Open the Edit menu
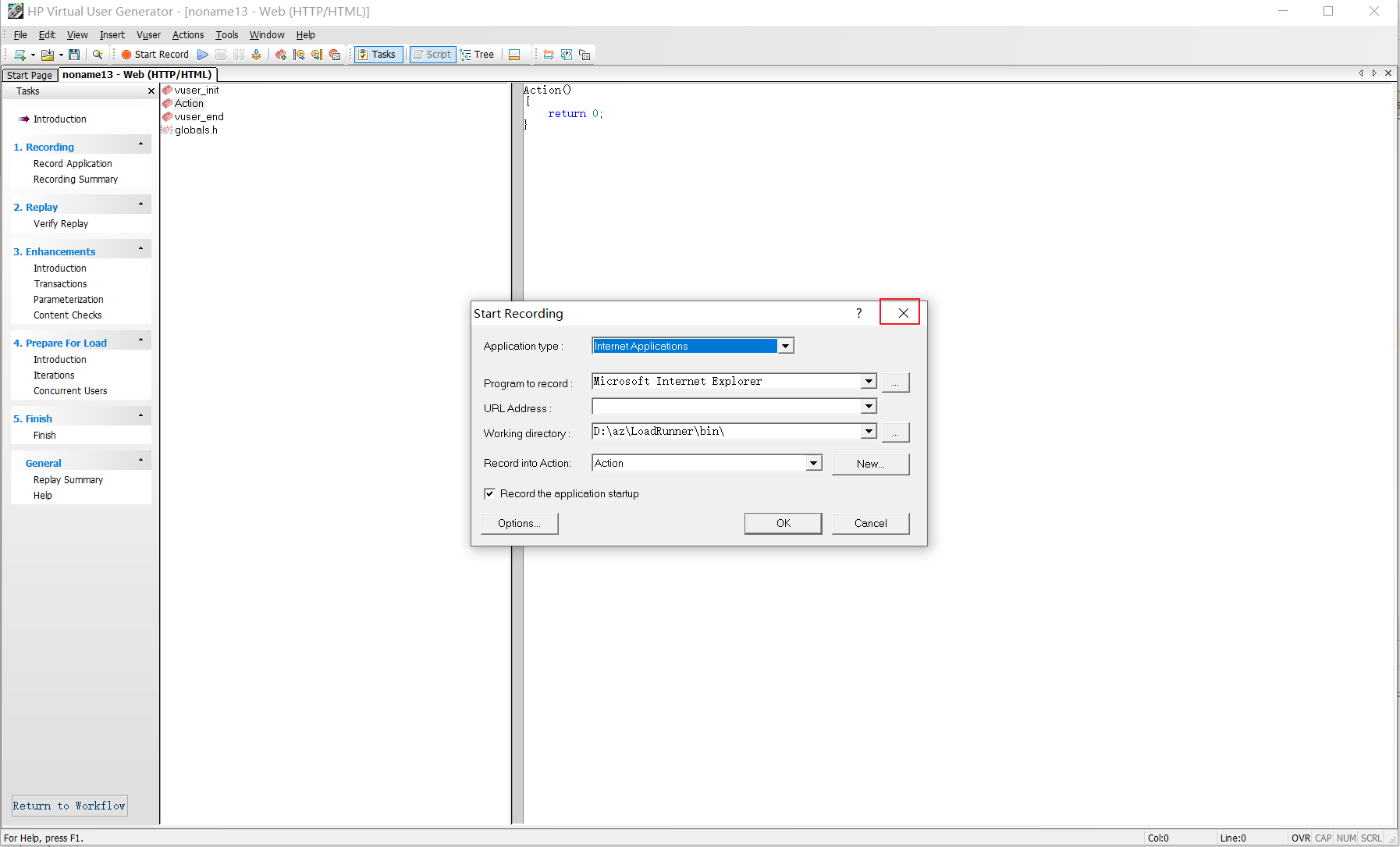Image resolution: width=1400 pixels, height=847 pixels. click(47, 35)
